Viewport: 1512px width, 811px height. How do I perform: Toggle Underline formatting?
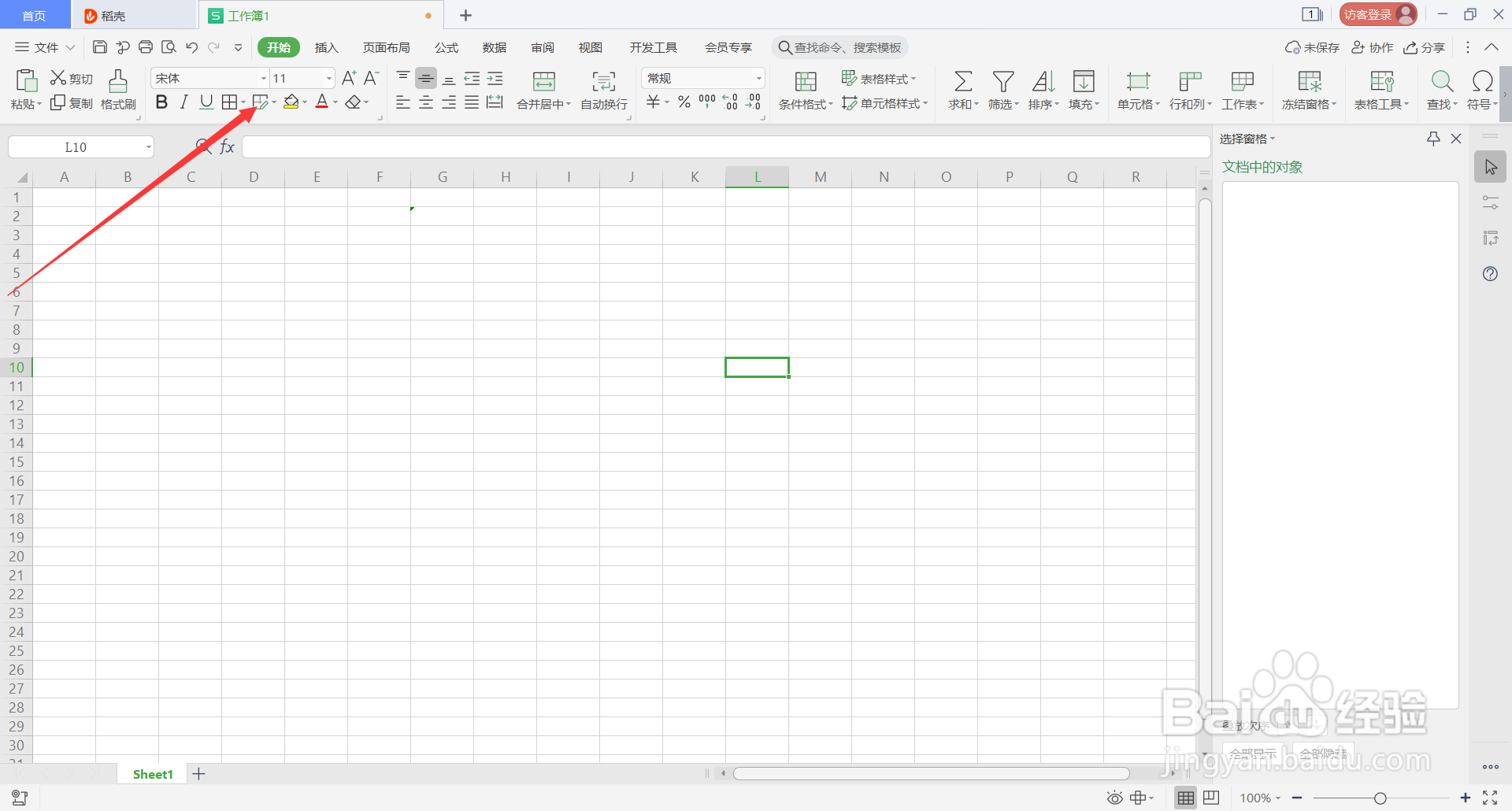pos(206,102)
